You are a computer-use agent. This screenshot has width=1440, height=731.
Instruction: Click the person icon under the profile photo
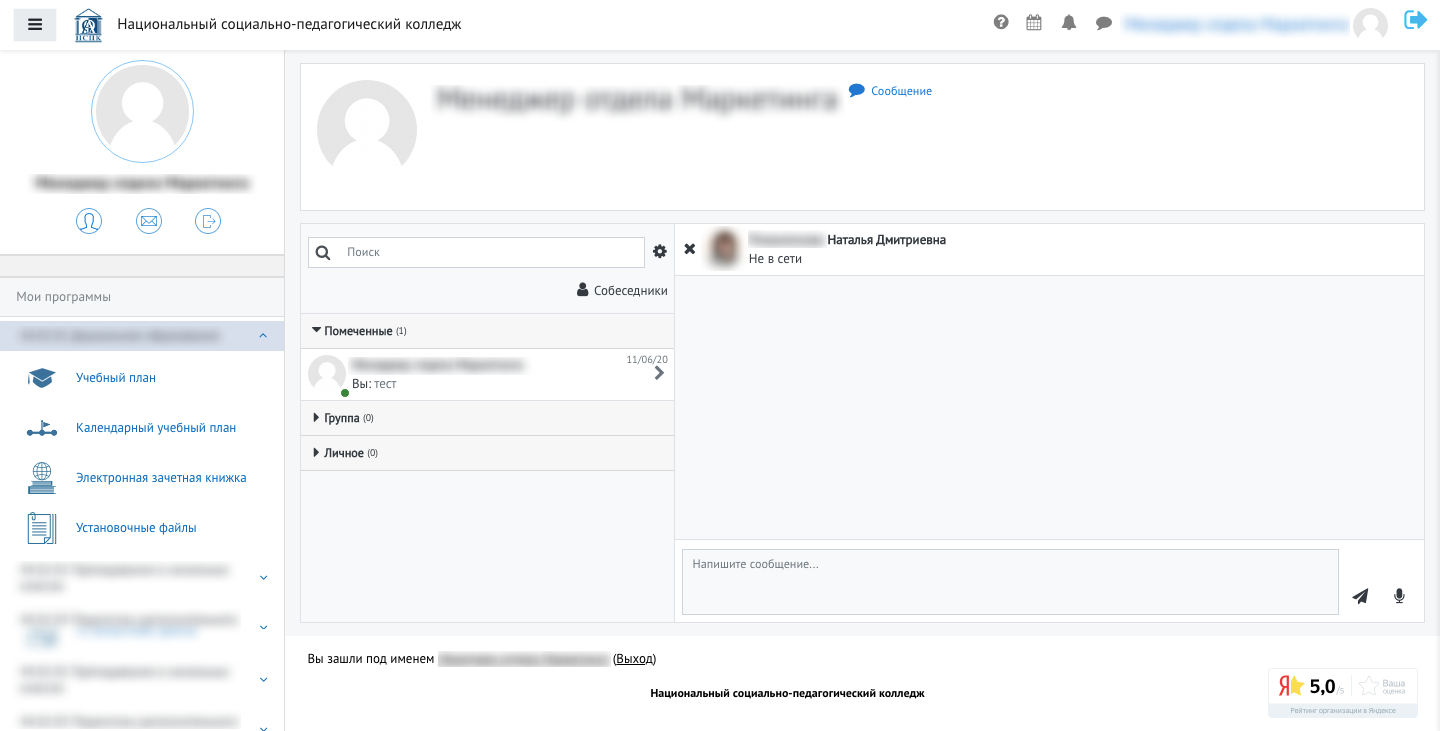click(x=89, y=221)
